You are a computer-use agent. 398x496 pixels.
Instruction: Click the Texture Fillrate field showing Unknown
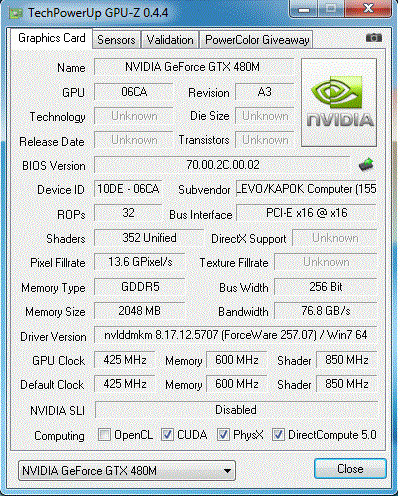click(x=326, y=262)
